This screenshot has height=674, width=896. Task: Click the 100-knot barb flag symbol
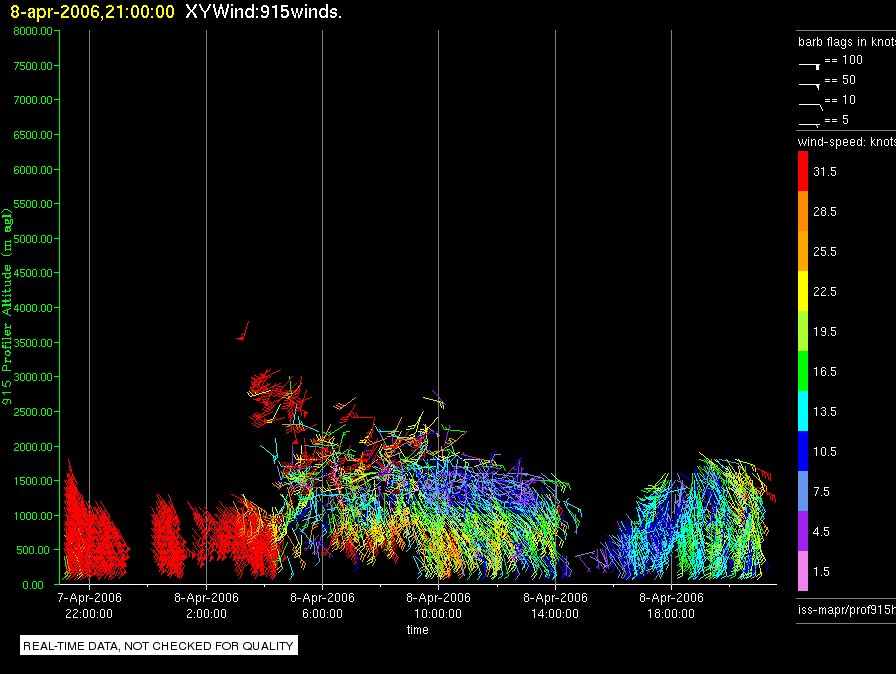click(x=809, y=66)
